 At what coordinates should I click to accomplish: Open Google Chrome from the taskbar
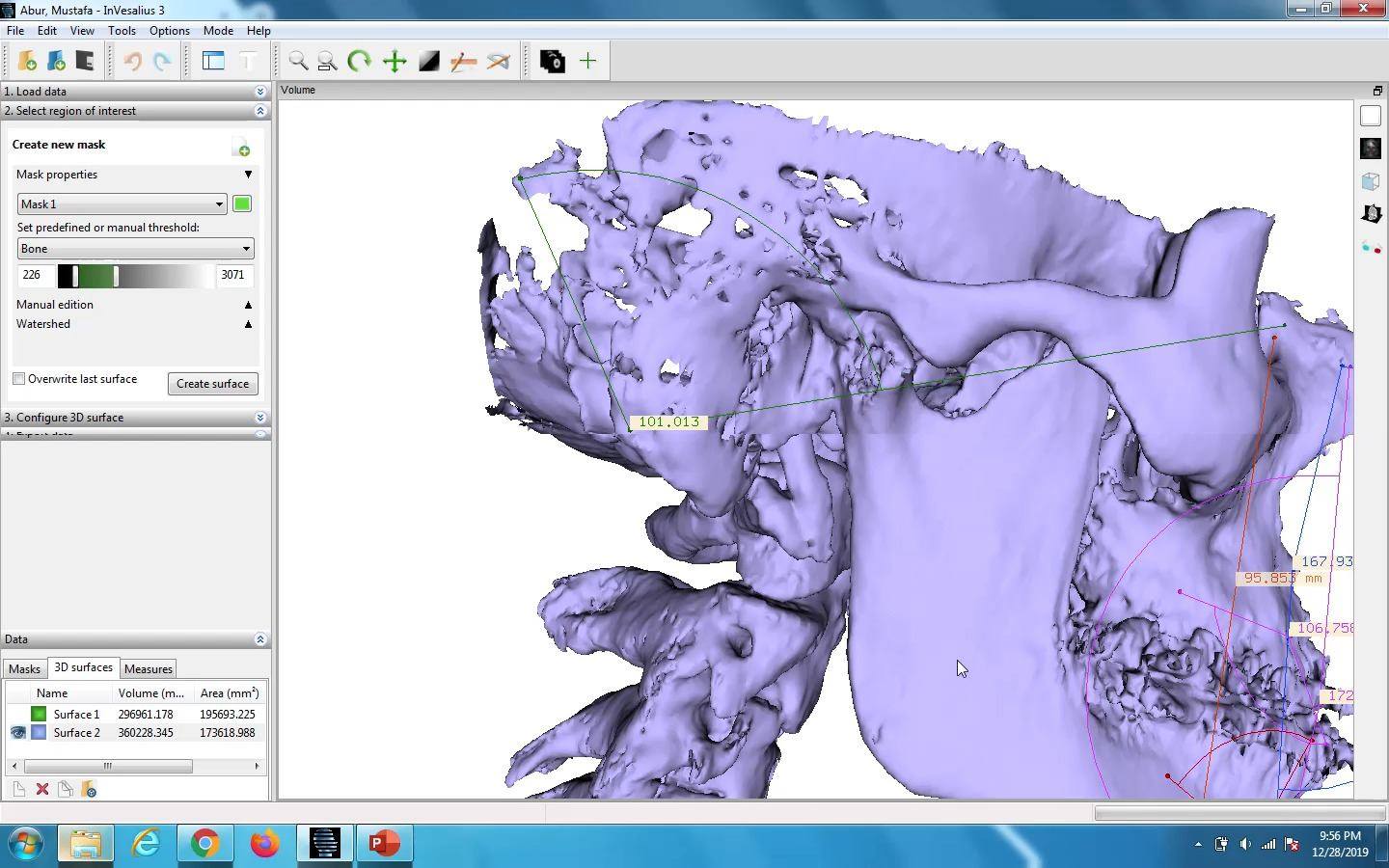204,844
